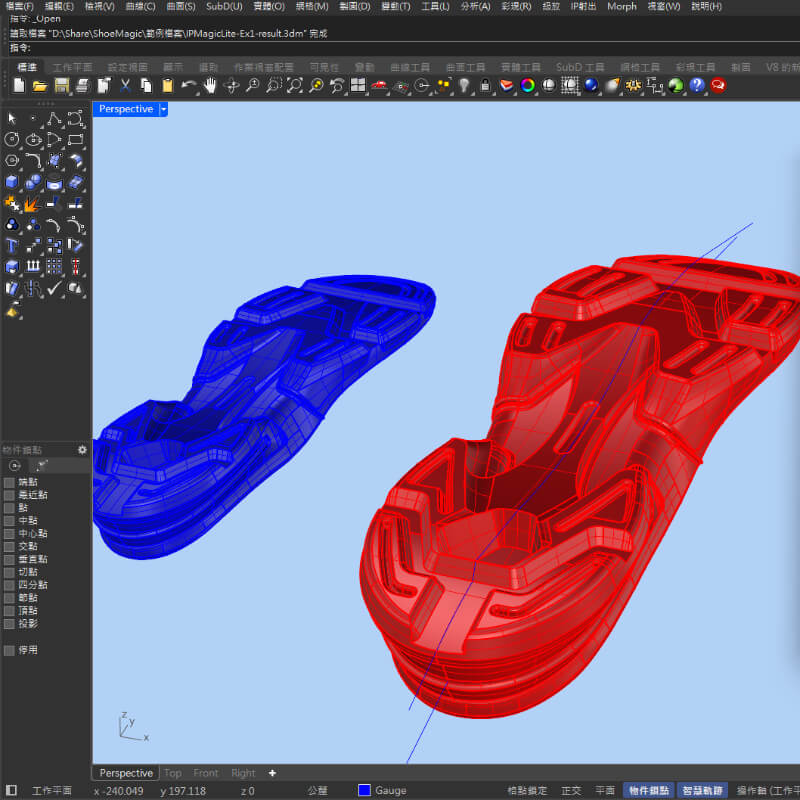This screenshot has height=800, width=800.
Task: Click the green checkmark icon in sidebar
Action: [x=55, y=288]
